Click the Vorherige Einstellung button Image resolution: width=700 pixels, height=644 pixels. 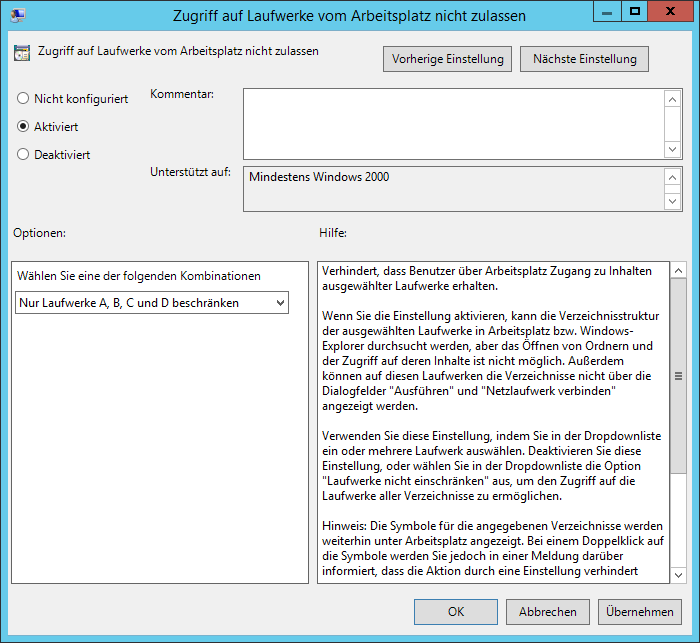[x=447, y=59]
